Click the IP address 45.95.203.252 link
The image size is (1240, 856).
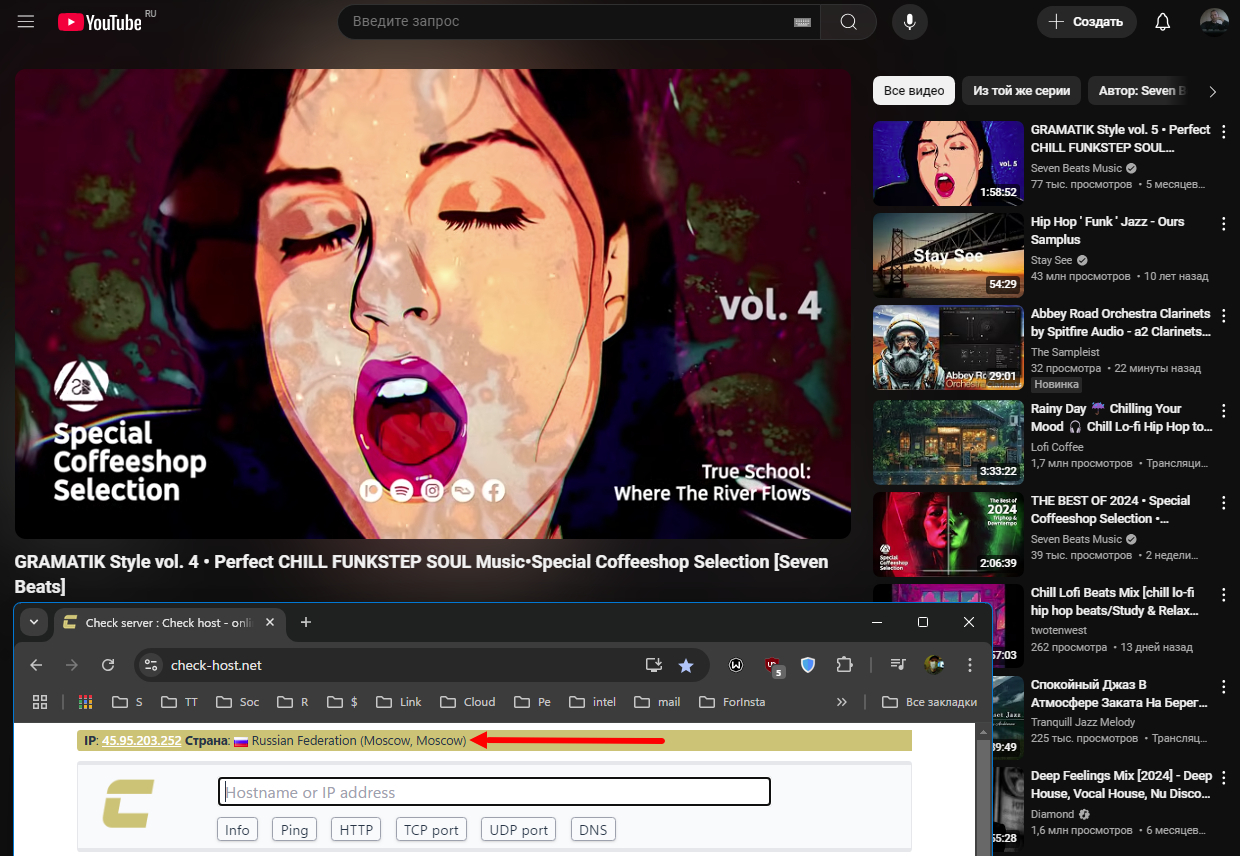(x=141, y=741)
